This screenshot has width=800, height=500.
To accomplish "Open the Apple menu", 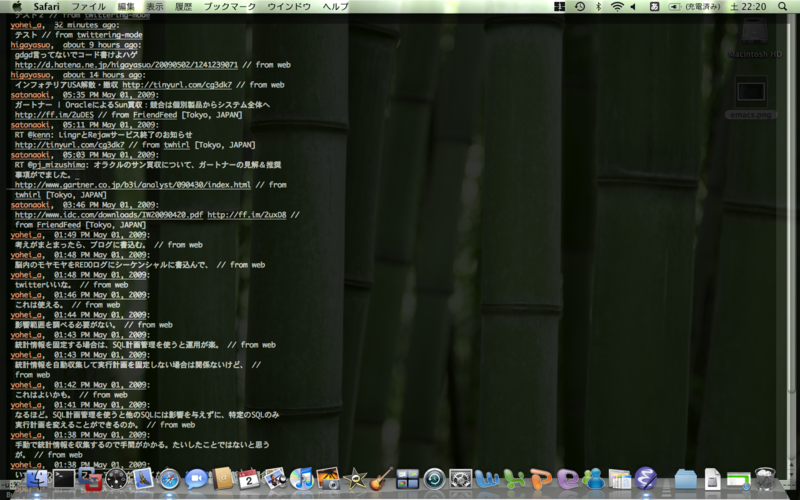I will [x=17, y=7].
